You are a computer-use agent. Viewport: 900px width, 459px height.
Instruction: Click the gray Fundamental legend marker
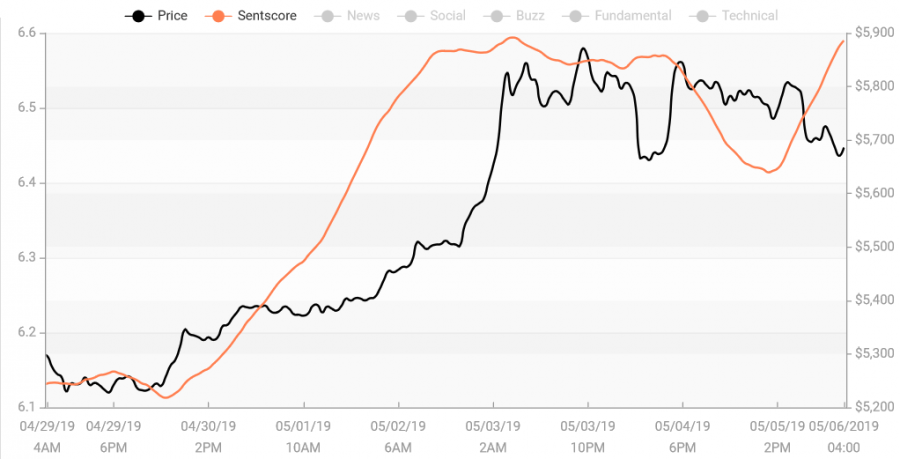click(575, 17)
